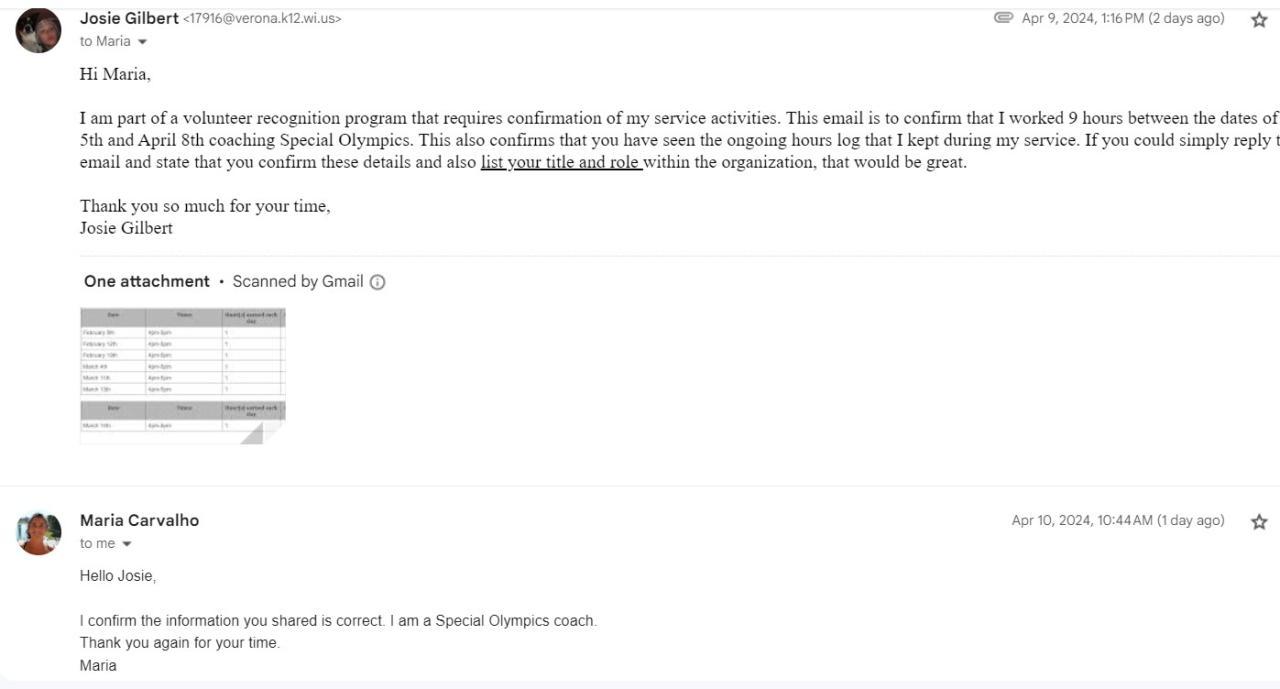Click the "list your title and role" link
This screenshot has height=689, width=1280.
pyautogui.click(x=561, y=162)
